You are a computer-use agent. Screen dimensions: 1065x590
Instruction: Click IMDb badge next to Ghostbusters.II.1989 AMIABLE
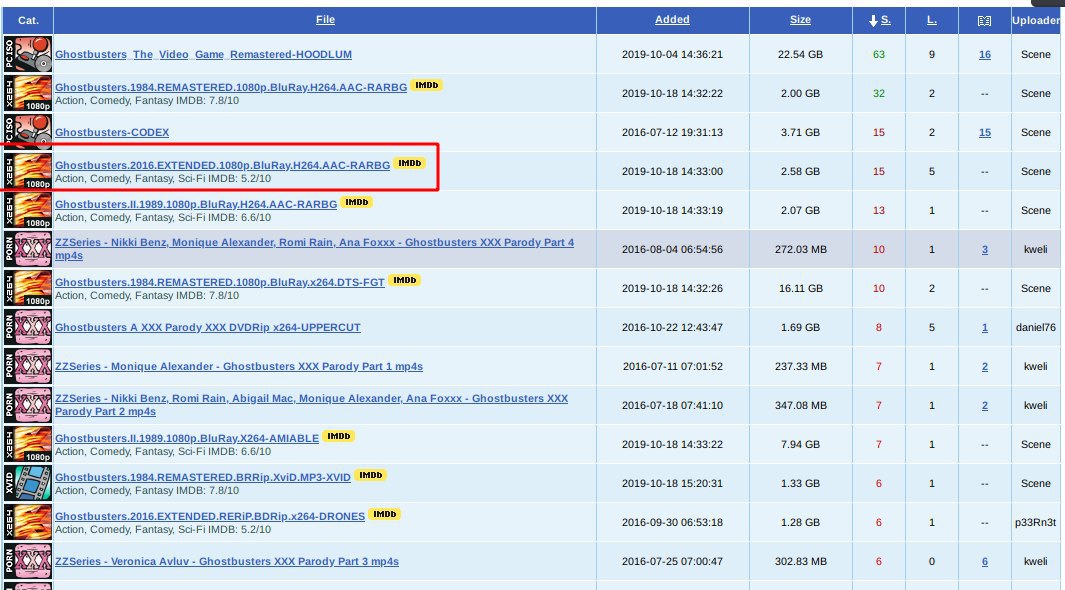click(338, 437)
